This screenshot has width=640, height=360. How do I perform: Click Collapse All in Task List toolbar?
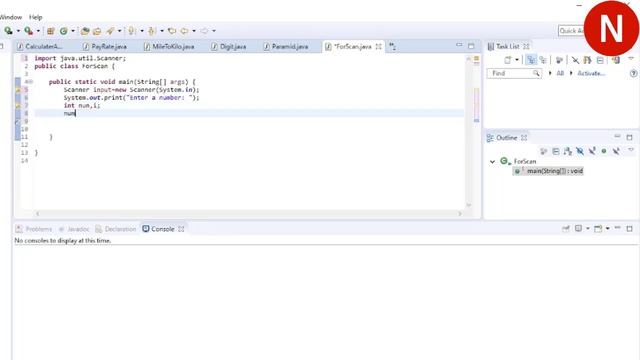pyautogui.click(x=600, y=60)
